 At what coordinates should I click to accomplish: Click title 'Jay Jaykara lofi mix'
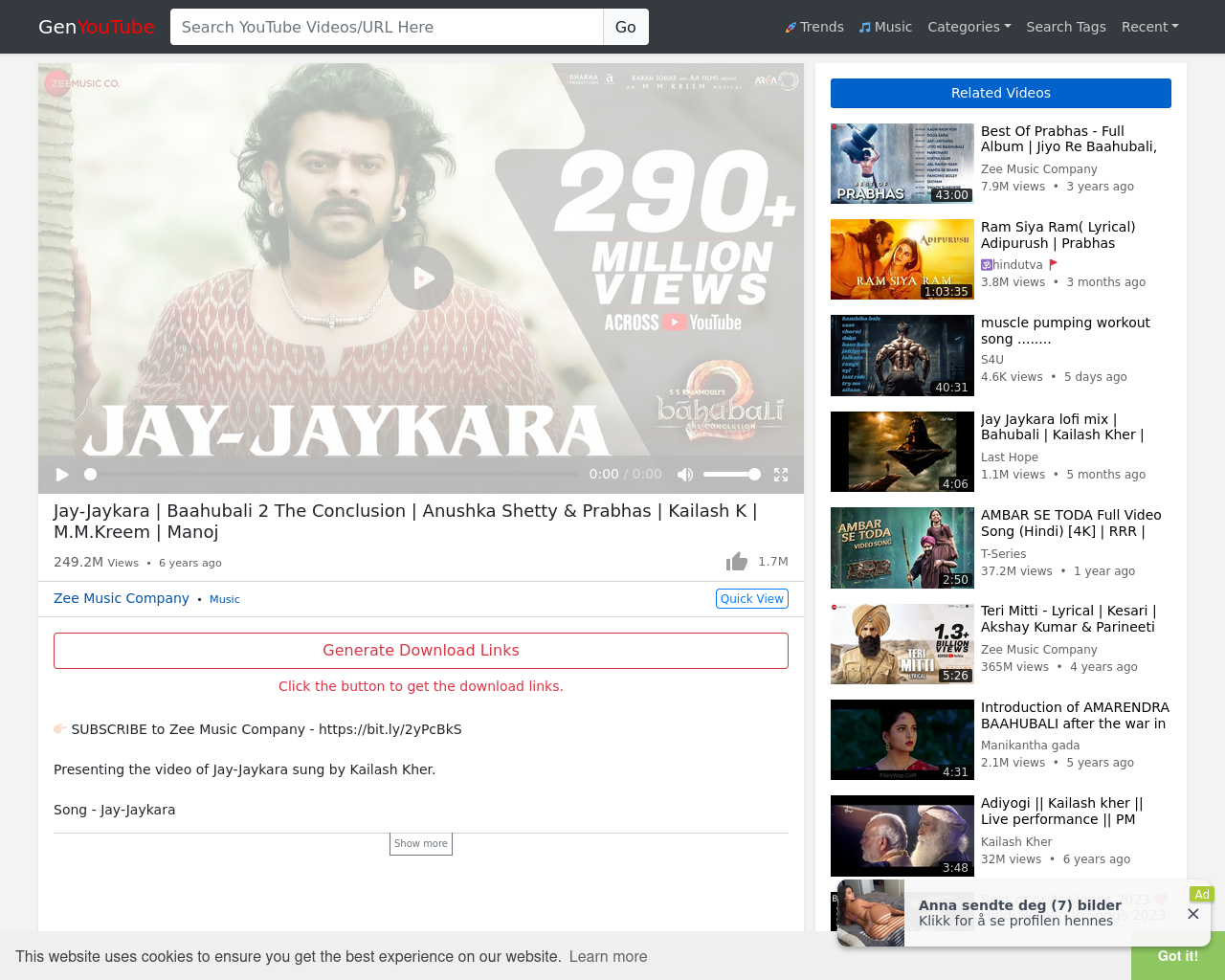(1062, 427)
